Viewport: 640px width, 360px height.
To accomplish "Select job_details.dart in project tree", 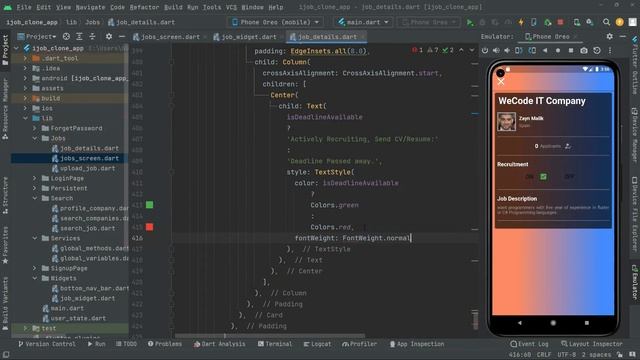I will [89, 148].
